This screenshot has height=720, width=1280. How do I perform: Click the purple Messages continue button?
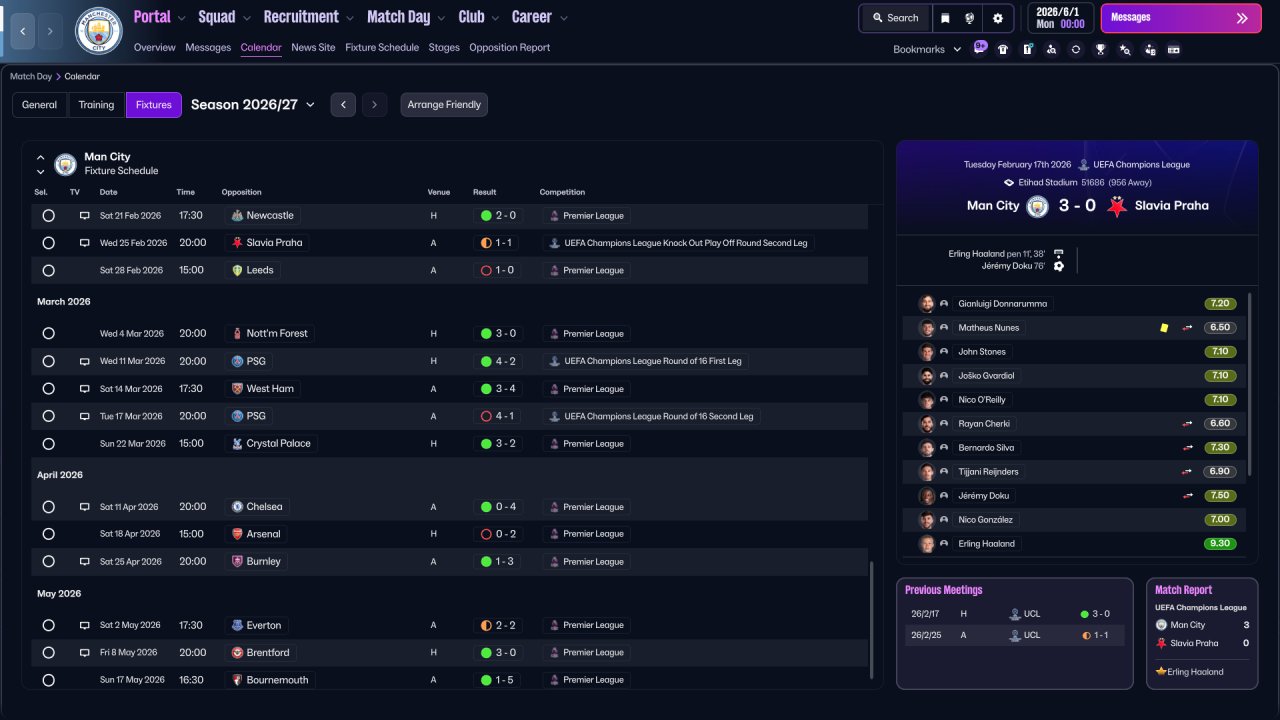(x=1181, y=18)
